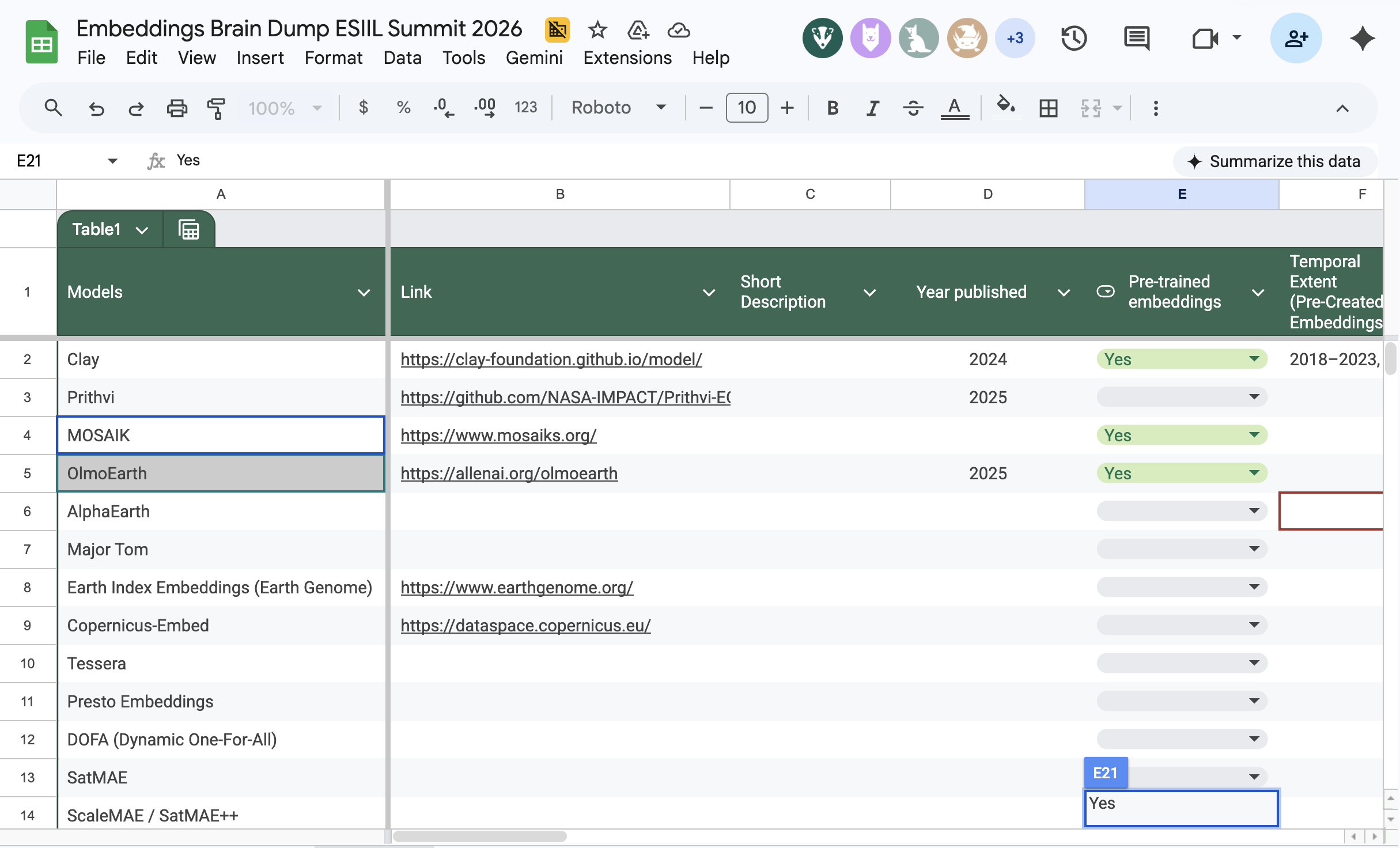Open the fill color picker
Image resolution: width=1400 pixels, height=848 pixels.
pos(1006,107)
